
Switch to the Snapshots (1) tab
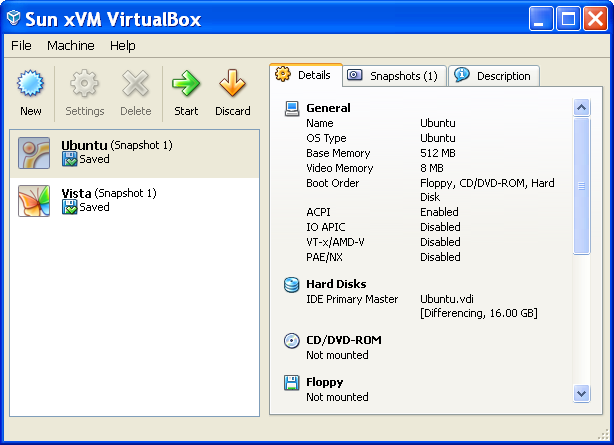(395, 76)
